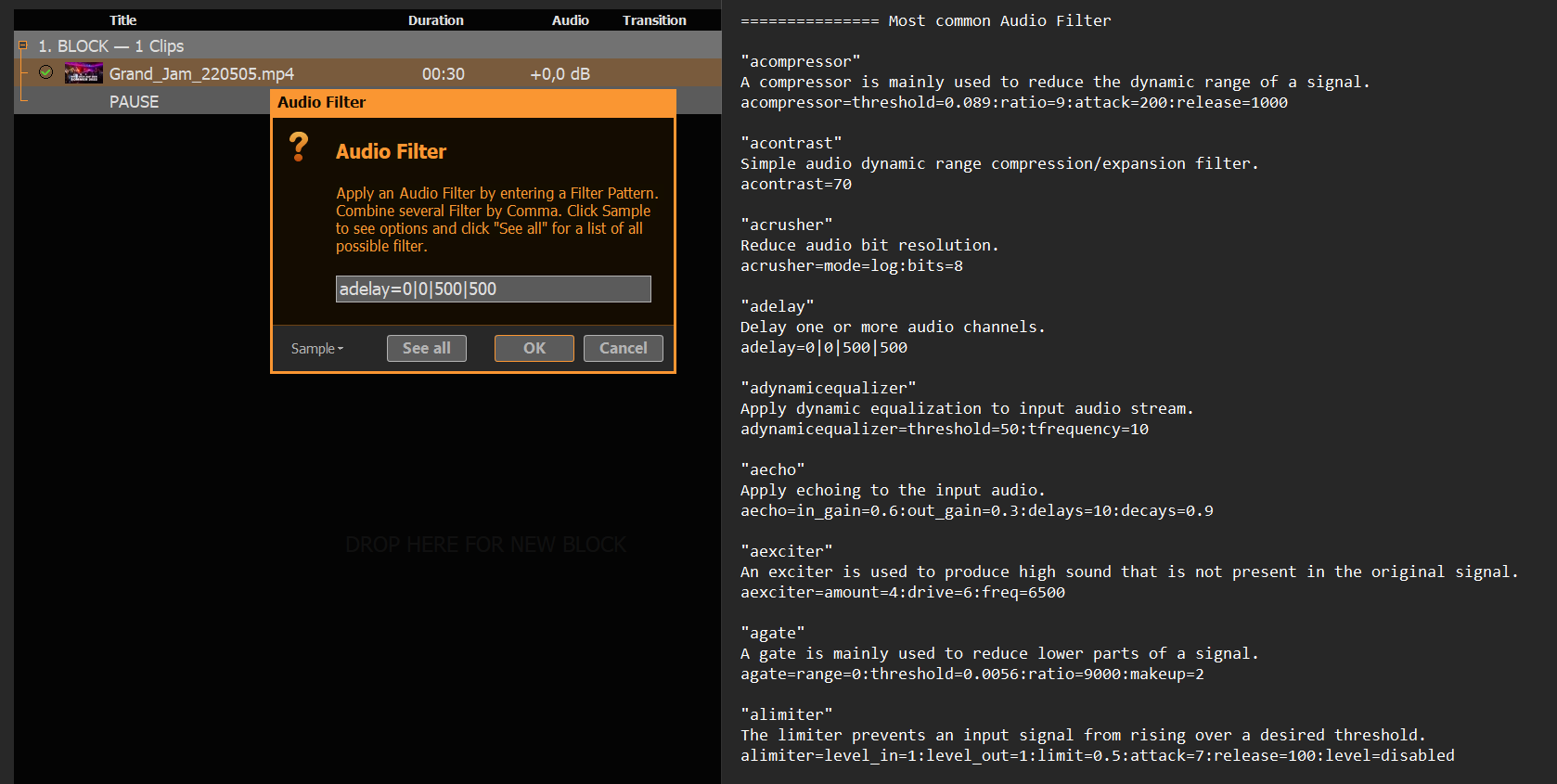
Task: Click the green check status icon of the clip
Action: tap(45, 72)
